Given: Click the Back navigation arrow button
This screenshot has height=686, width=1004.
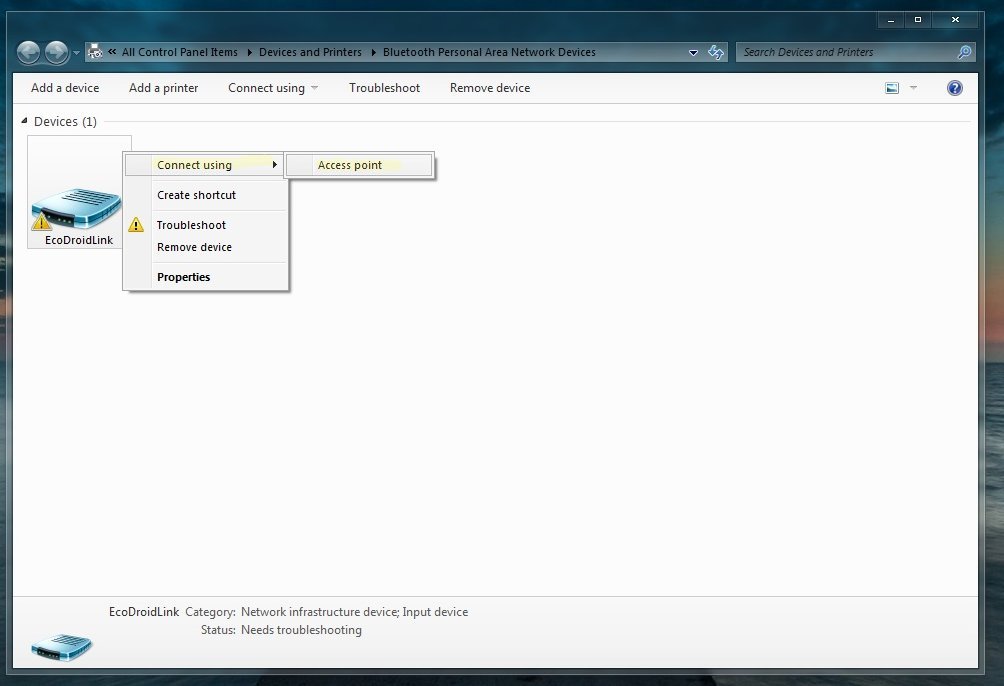Looking at the screenshot, I should click(x=29, y=52).
